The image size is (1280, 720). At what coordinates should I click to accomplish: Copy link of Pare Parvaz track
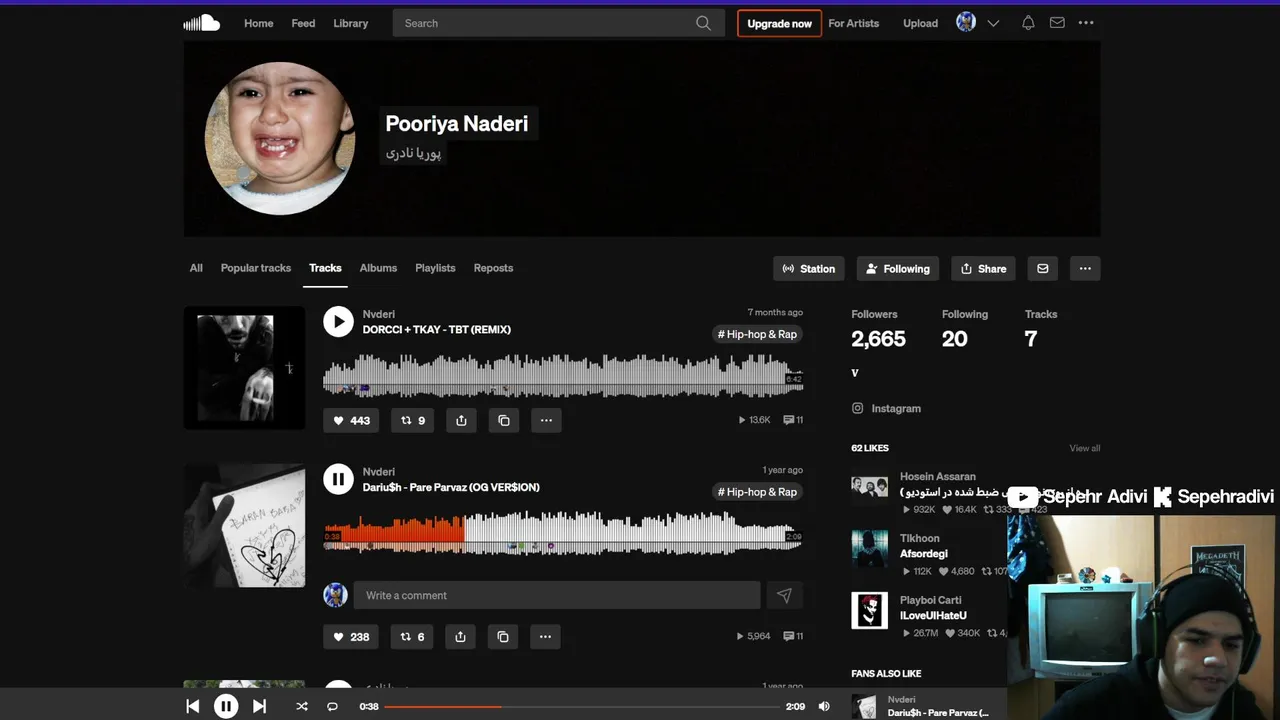[503, 636]
